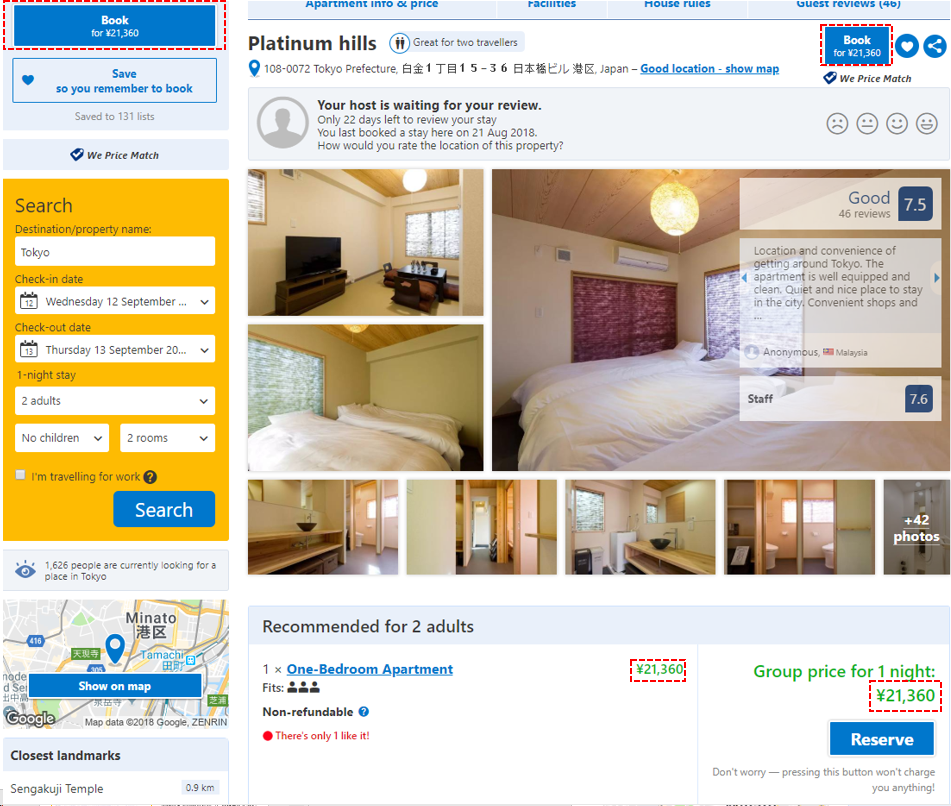This screenshot has width=951, height=806.
Task: Open the Guest reviews tab
Action: 848,5
